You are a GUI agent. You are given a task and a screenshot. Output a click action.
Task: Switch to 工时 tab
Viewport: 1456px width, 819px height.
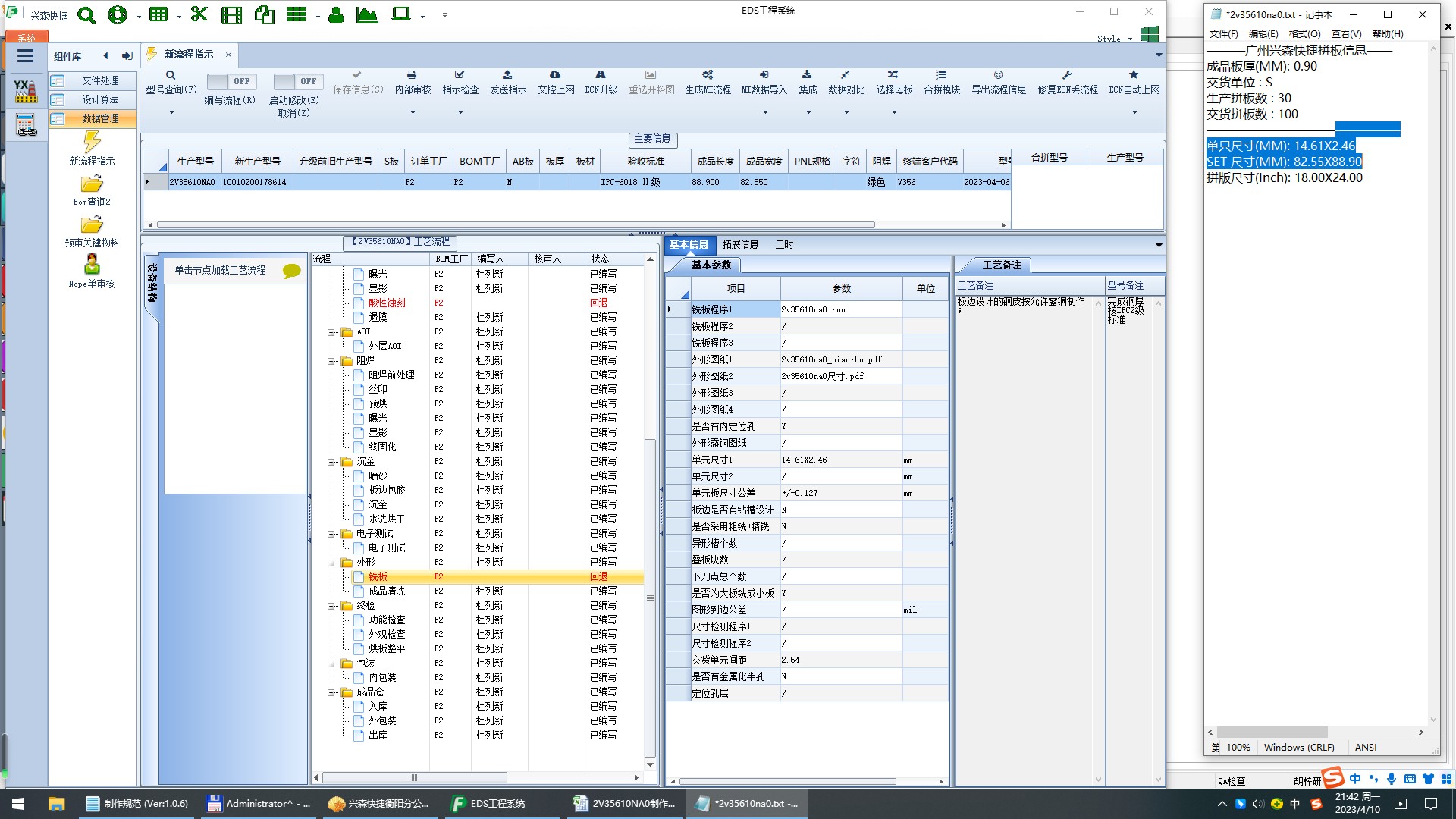click(x=784, y=244)
